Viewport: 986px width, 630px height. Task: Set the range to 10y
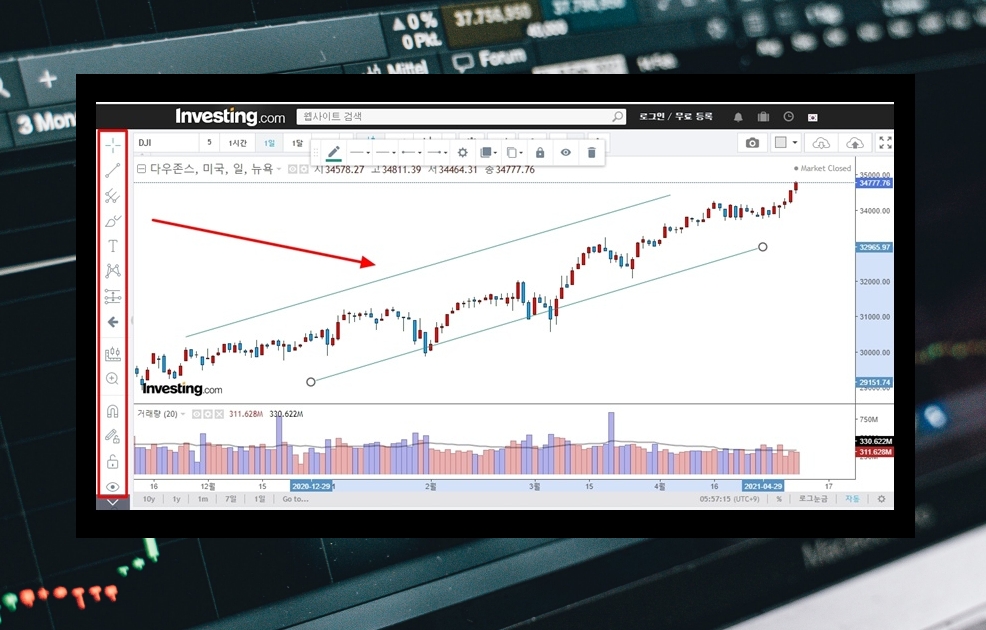coord(149,499)
